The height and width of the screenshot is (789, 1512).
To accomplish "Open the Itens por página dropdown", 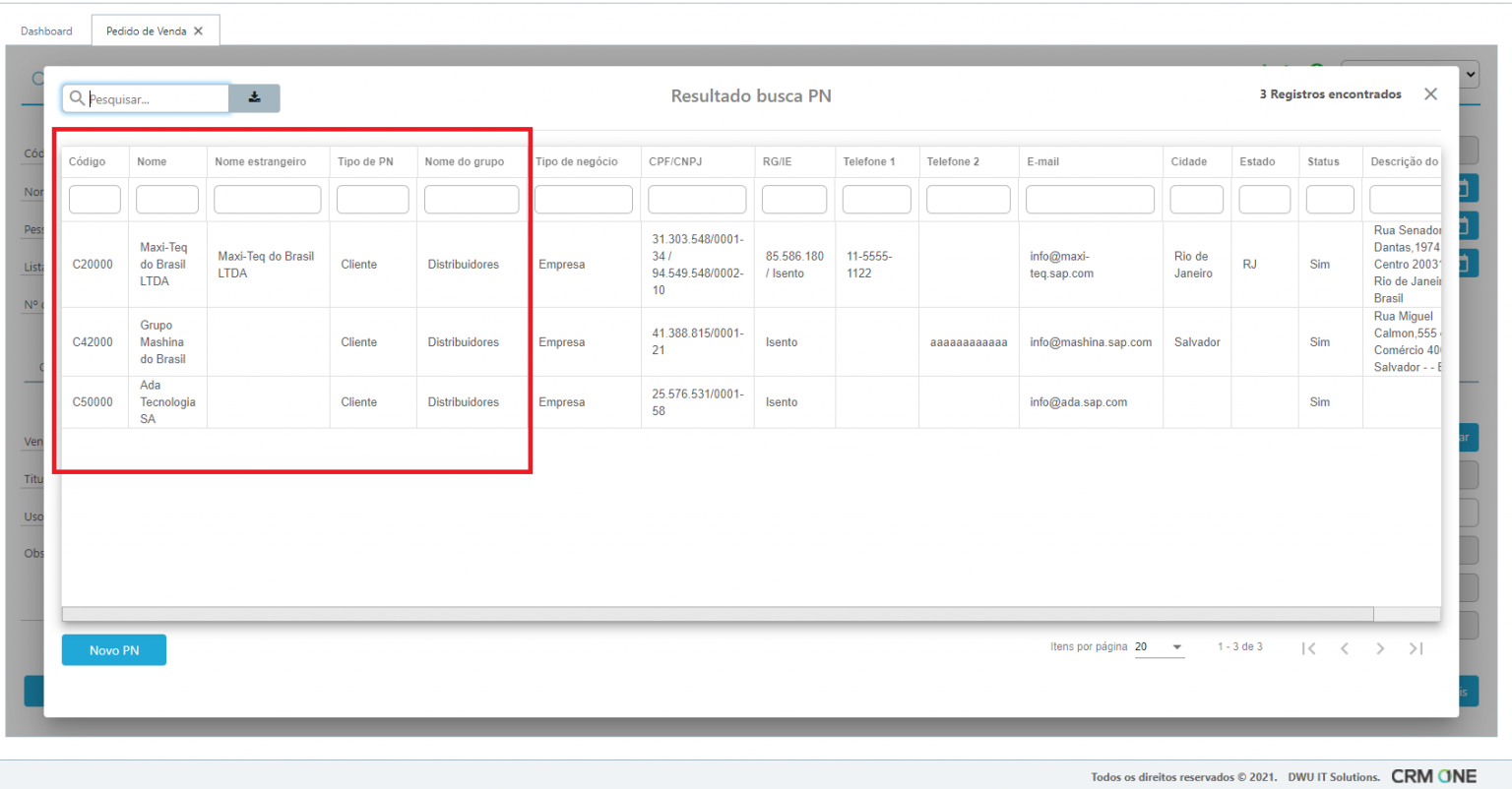I will tap(1159, 647).
